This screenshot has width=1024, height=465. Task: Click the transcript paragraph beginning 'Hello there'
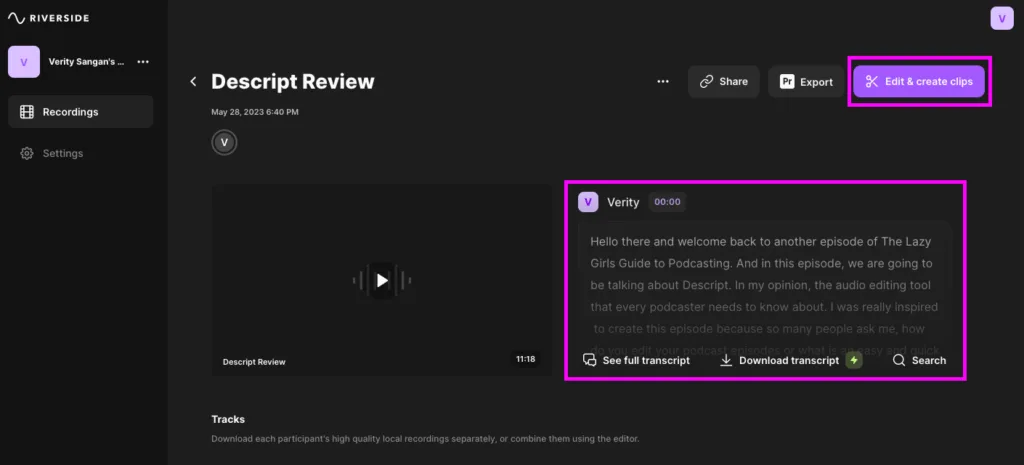click(x=764, y=296)
